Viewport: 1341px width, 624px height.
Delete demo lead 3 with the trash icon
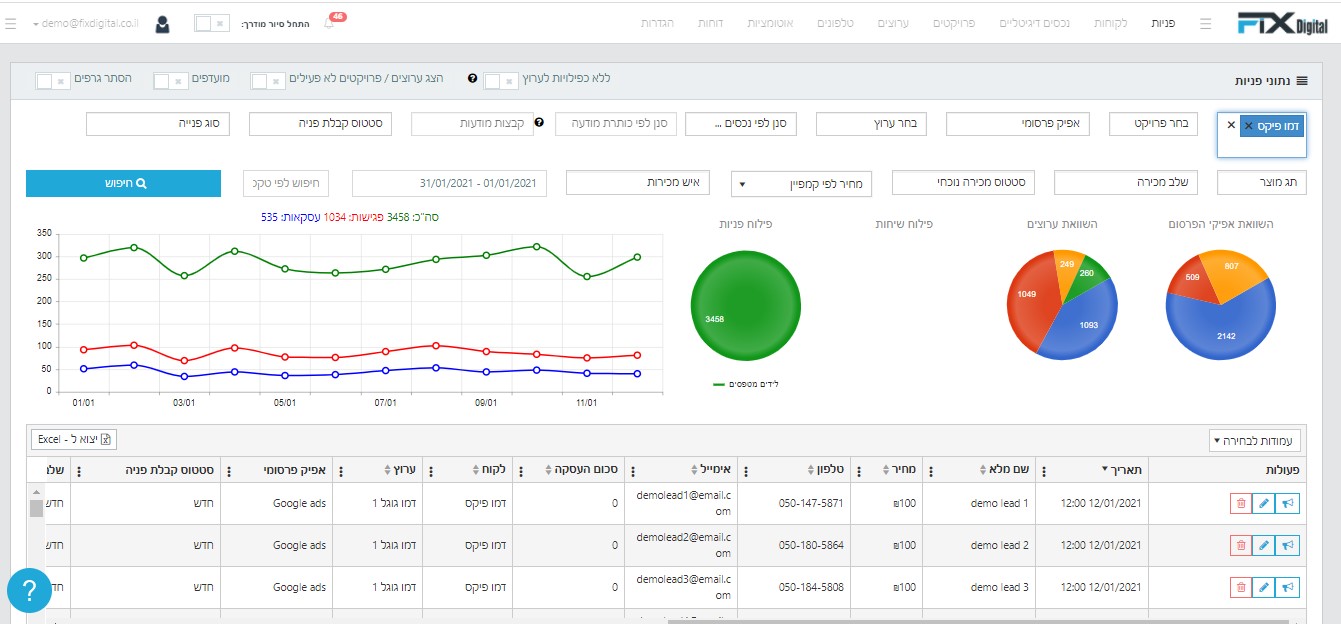[x=1241, y=587]
